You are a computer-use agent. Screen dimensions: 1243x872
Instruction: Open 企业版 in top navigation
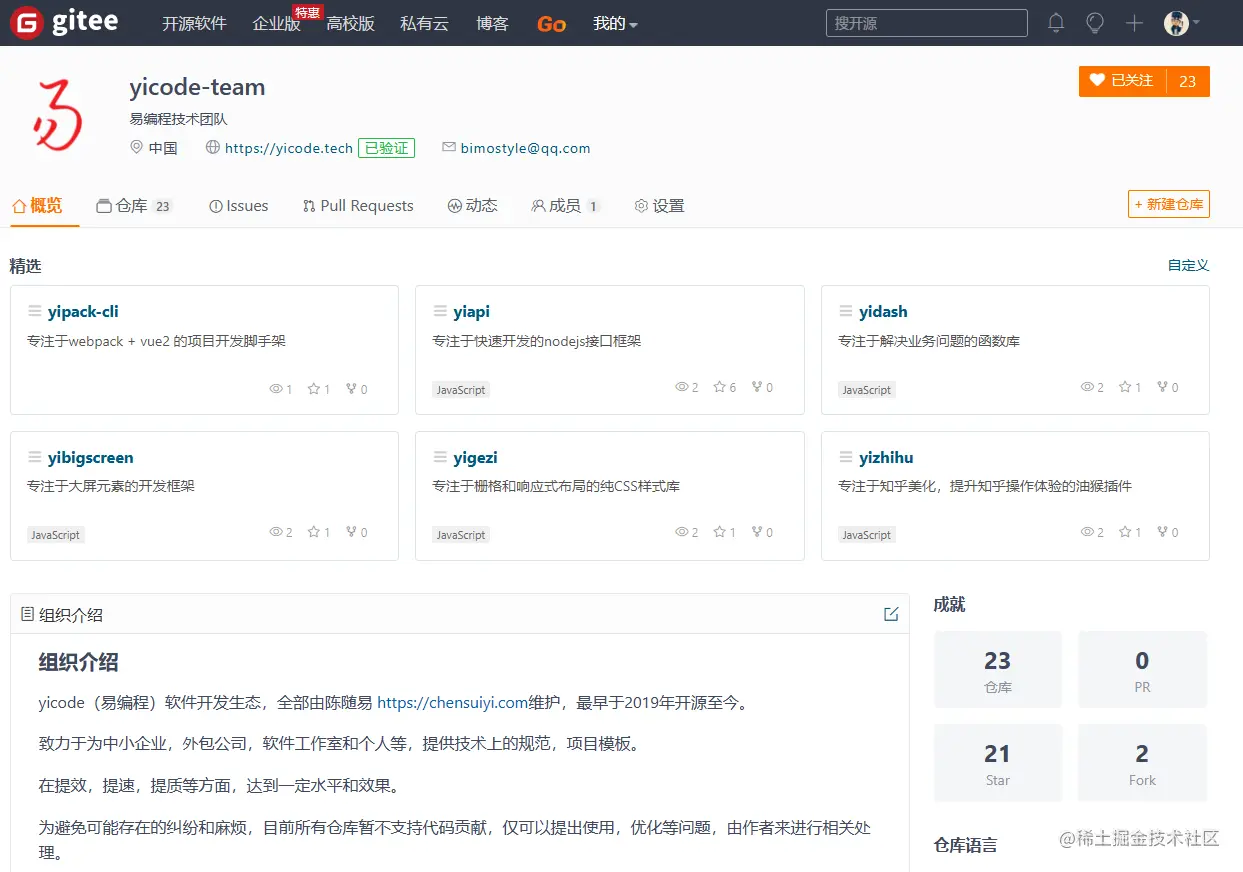pos(277,23)
